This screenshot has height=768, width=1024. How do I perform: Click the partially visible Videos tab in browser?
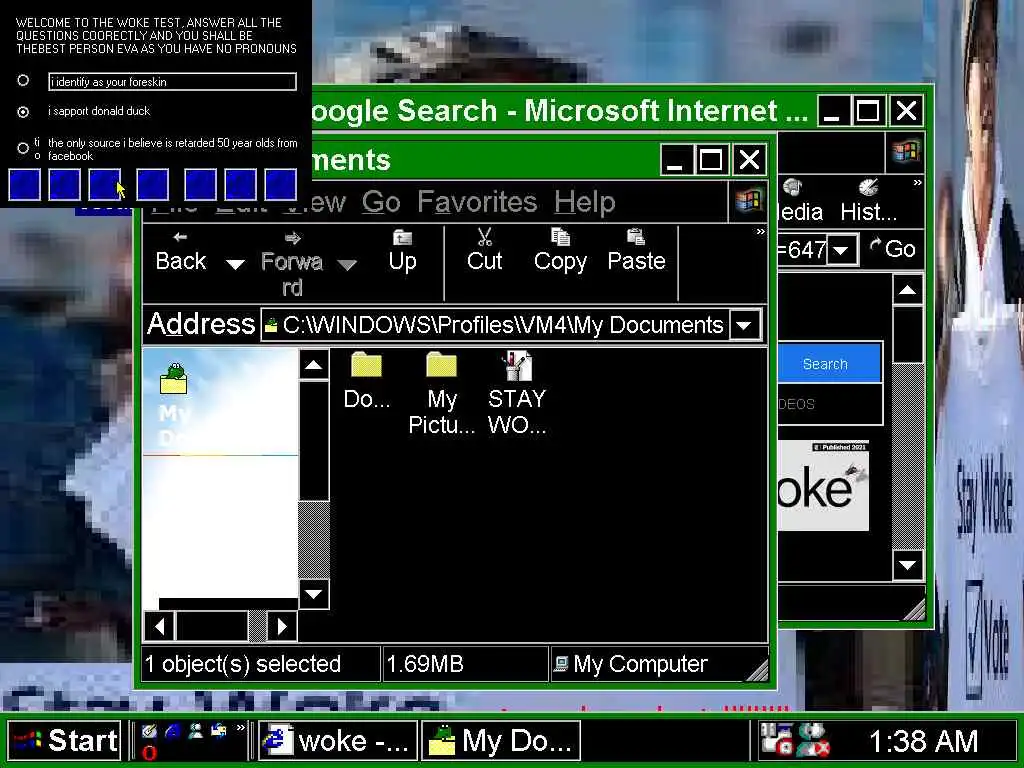(797, 404)
